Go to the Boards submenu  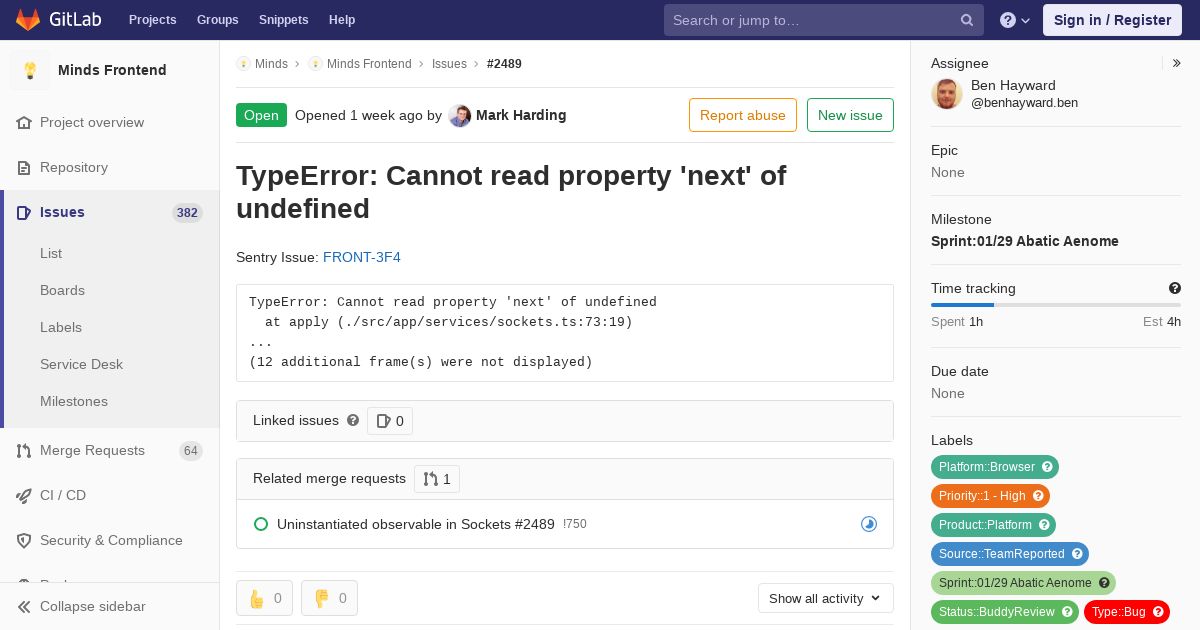pyautogui.click(x=62, y=290)
